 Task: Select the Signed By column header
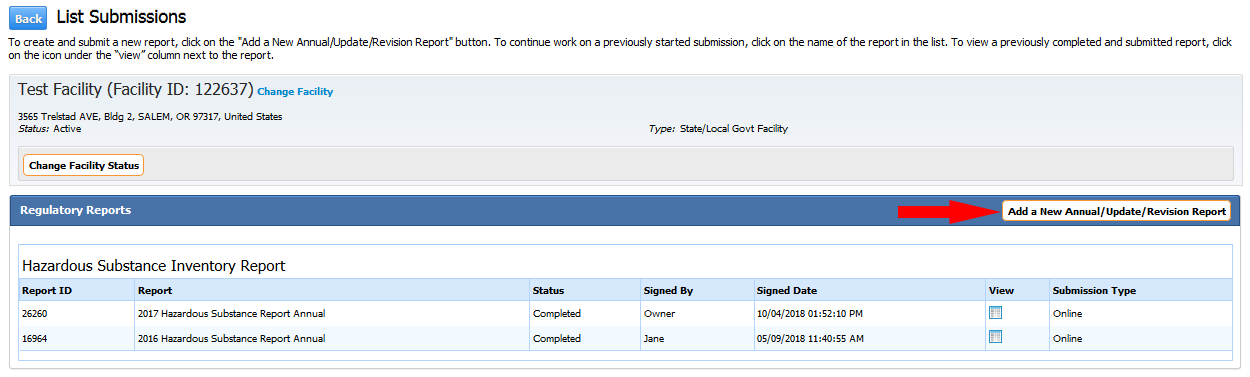click(x=668, y=291)
